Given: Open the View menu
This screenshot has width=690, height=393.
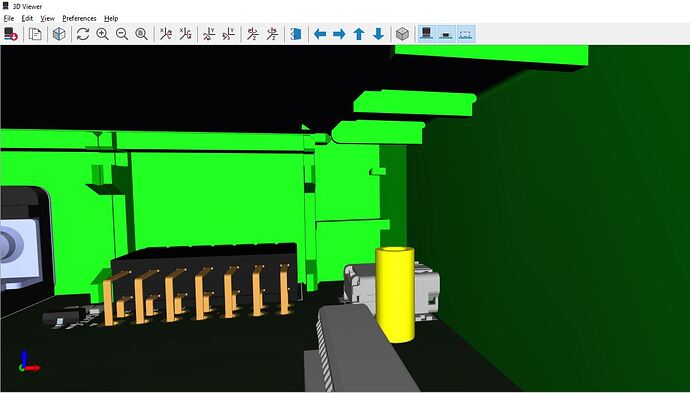Looking at the screenshot, I should point(48,18).
